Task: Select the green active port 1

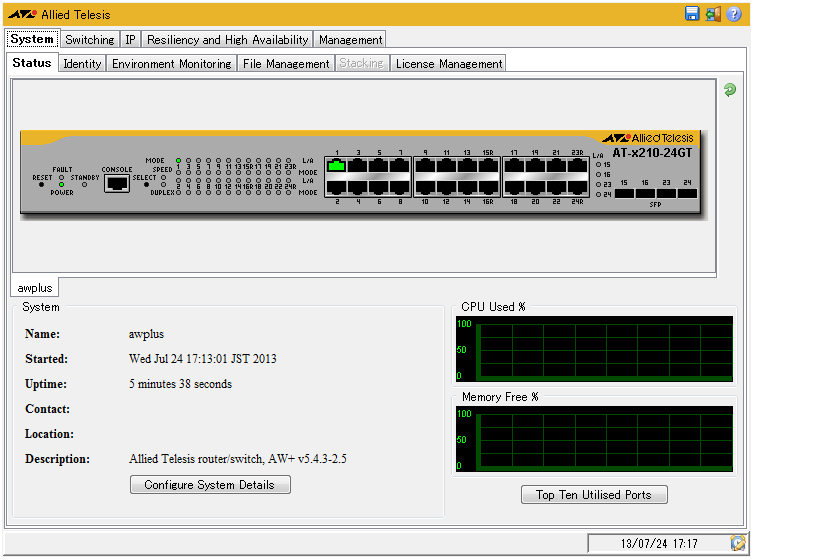Action: 336,166
